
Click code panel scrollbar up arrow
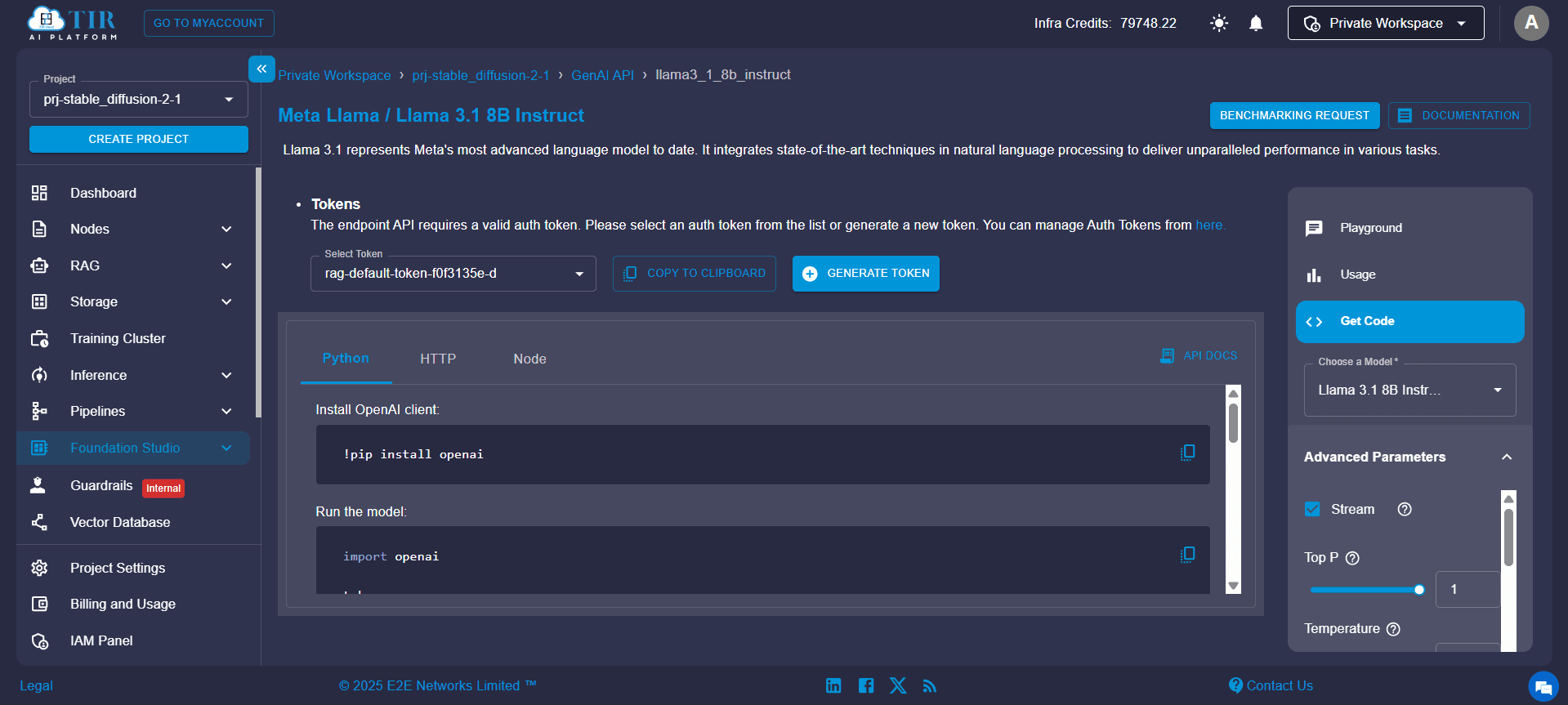pos(1234,393)
